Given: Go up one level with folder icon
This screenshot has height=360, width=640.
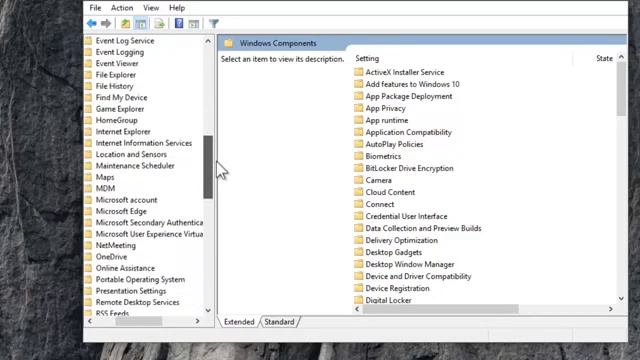Looking at the screenshot, I should point(125,24).
